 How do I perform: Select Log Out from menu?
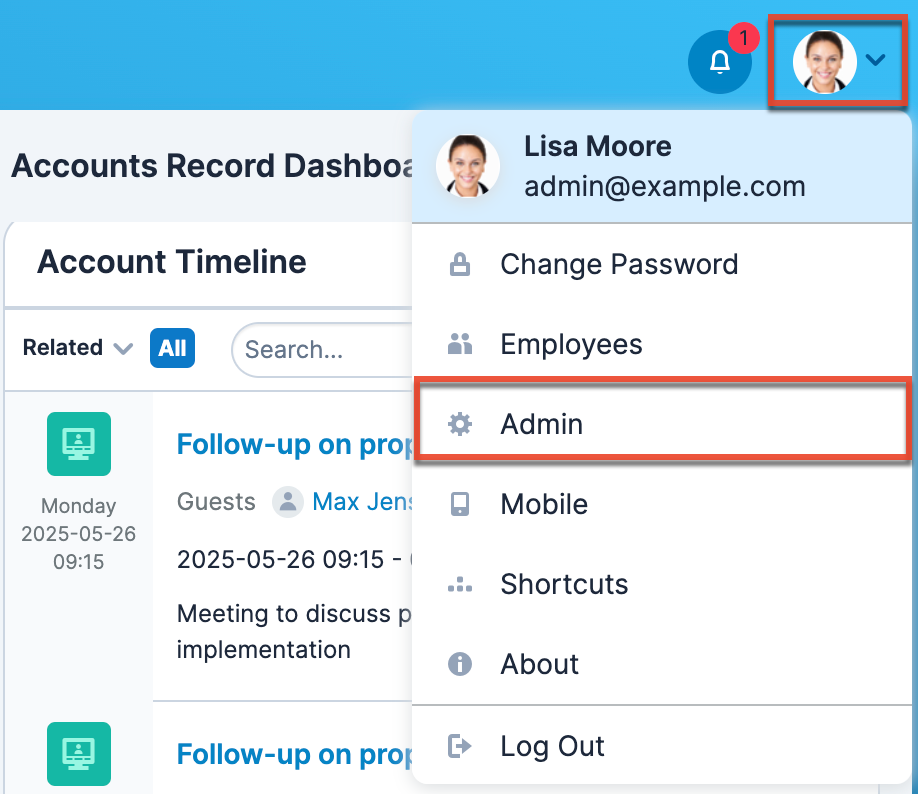(x=552, y=746)
